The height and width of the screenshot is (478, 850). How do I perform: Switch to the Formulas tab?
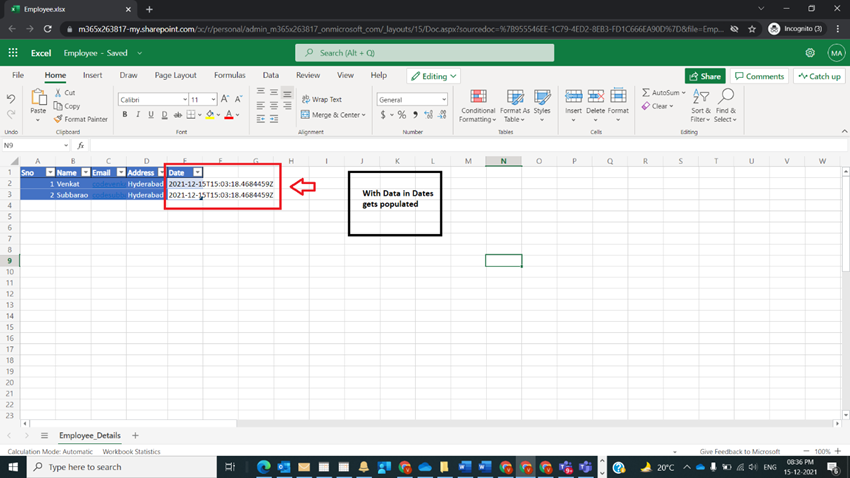pos(229,75)
